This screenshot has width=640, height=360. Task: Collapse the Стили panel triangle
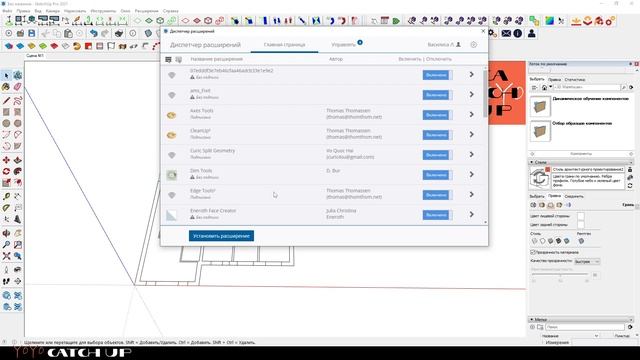531,162
